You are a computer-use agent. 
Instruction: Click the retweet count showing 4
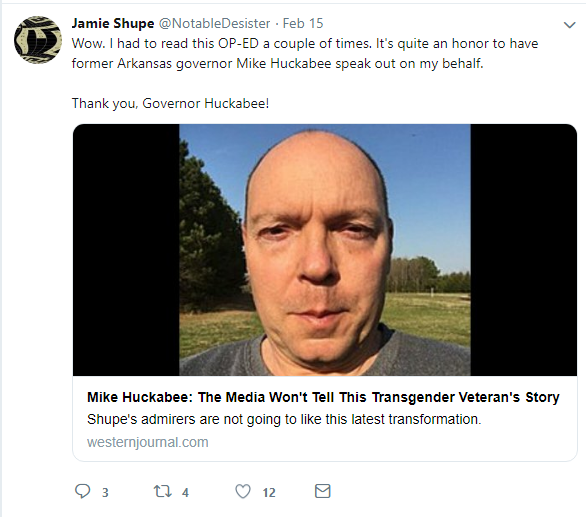tap(185, 493)
